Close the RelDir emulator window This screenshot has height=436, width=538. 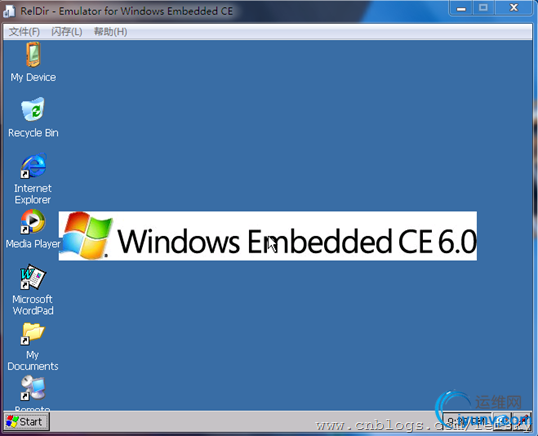pos(514,8)
